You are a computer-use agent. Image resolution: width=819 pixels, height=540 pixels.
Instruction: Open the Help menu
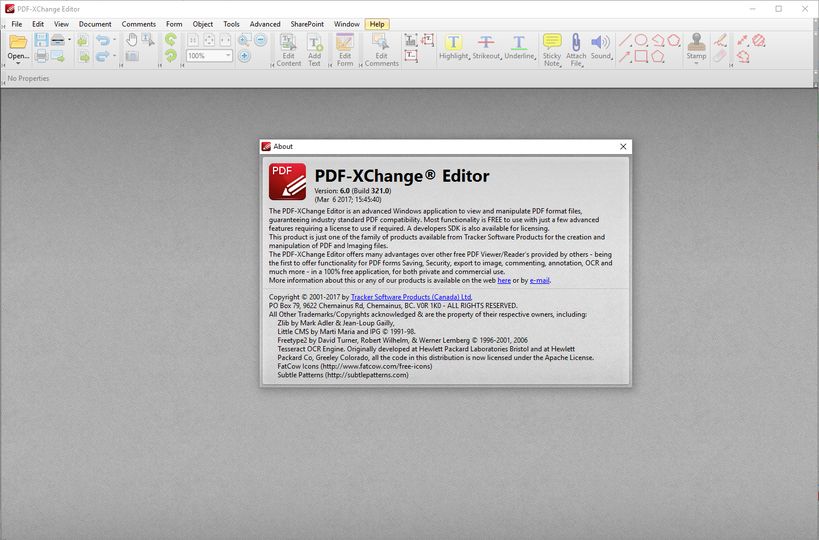point(377,24)
